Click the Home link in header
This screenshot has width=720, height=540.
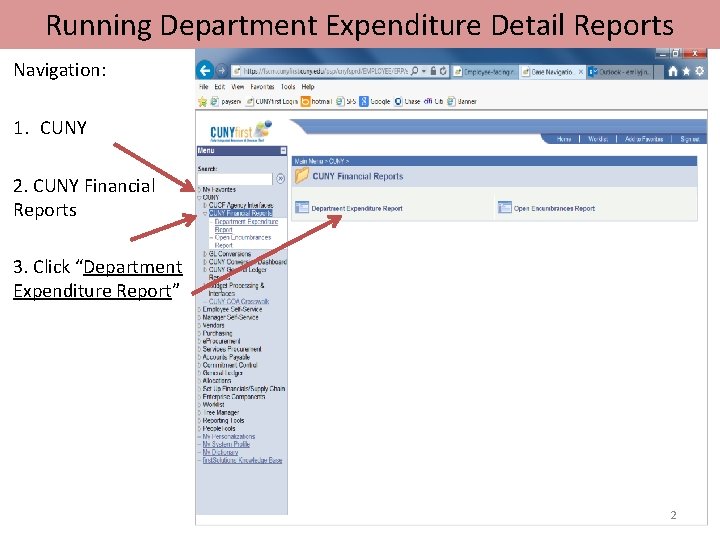[x=564, y=139]
